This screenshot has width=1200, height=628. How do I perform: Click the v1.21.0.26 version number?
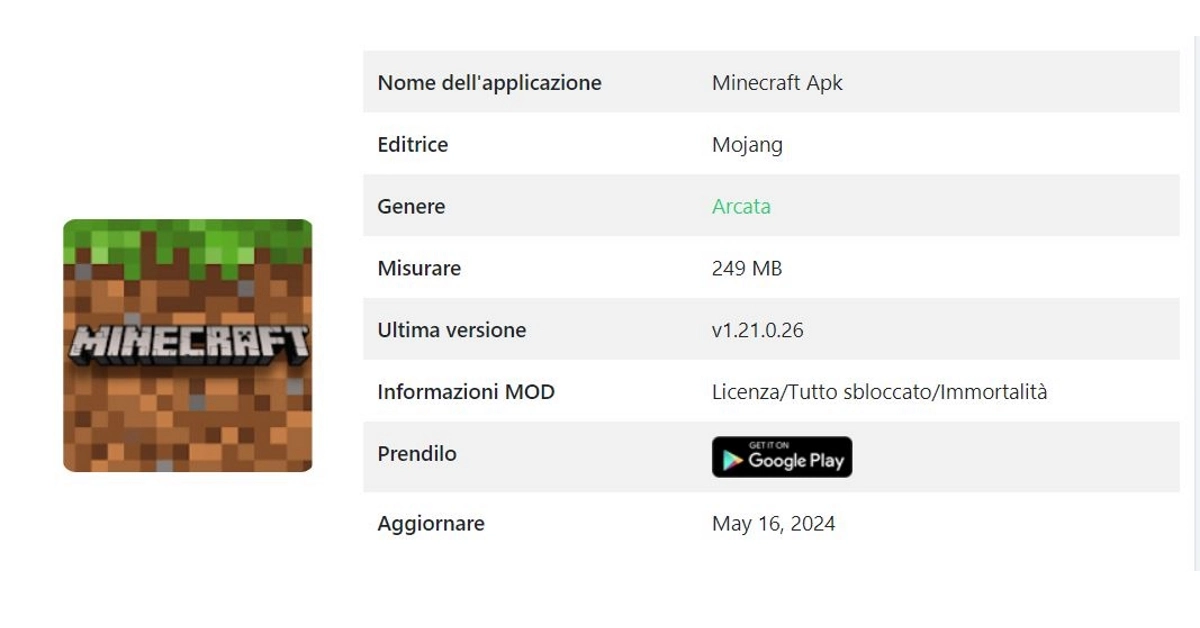point(757,330)
